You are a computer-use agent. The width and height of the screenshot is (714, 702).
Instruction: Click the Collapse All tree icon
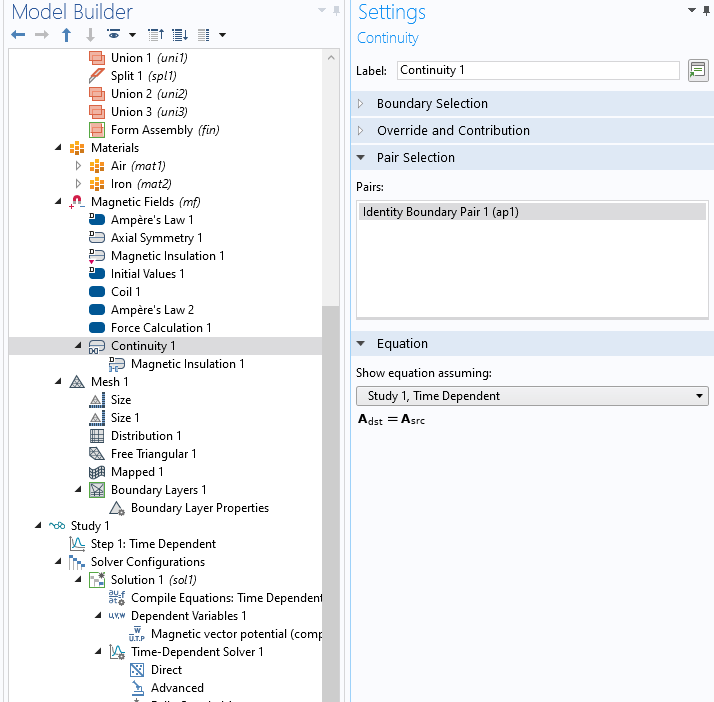[x=156, y=35]
